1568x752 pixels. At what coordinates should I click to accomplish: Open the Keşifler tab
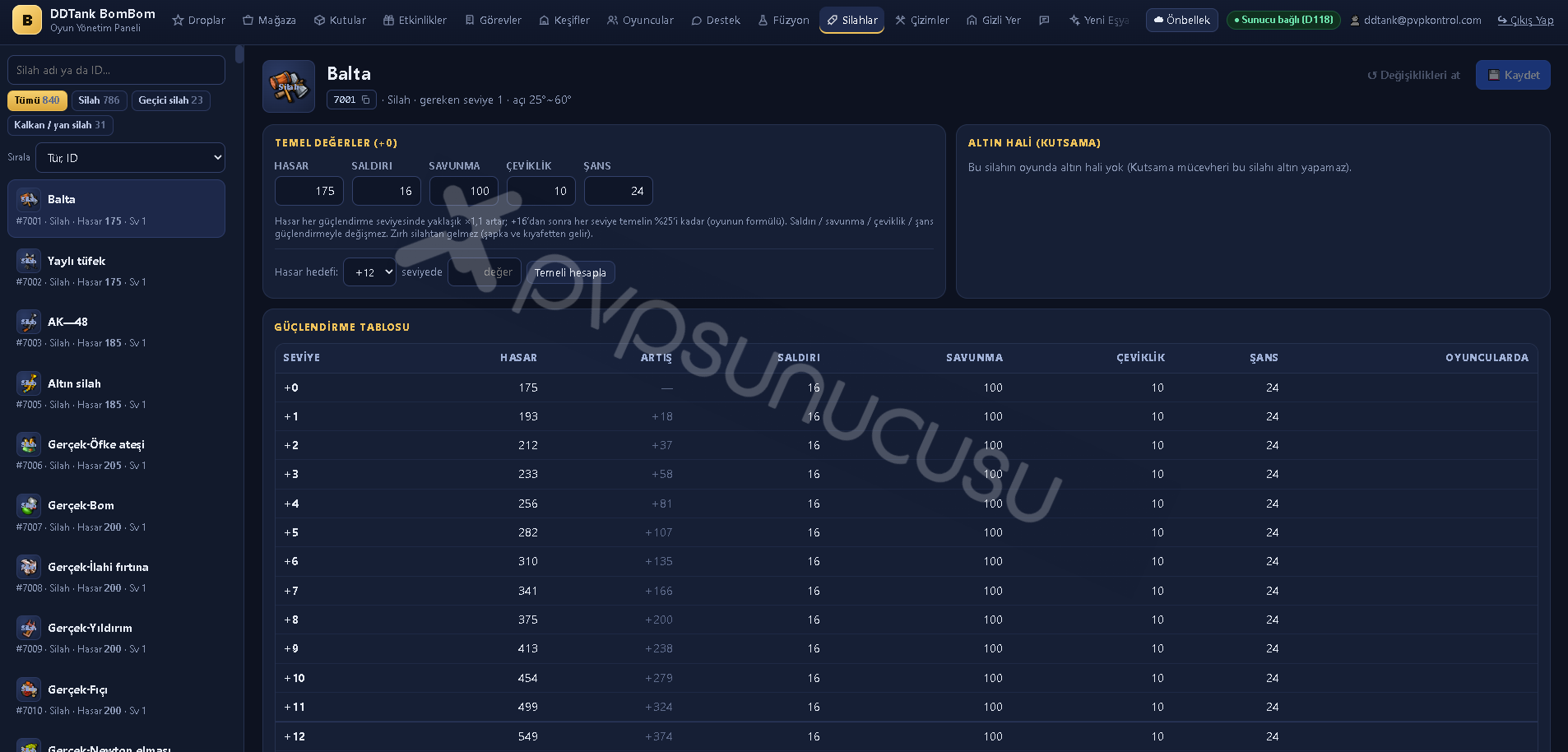coord(564,20)
